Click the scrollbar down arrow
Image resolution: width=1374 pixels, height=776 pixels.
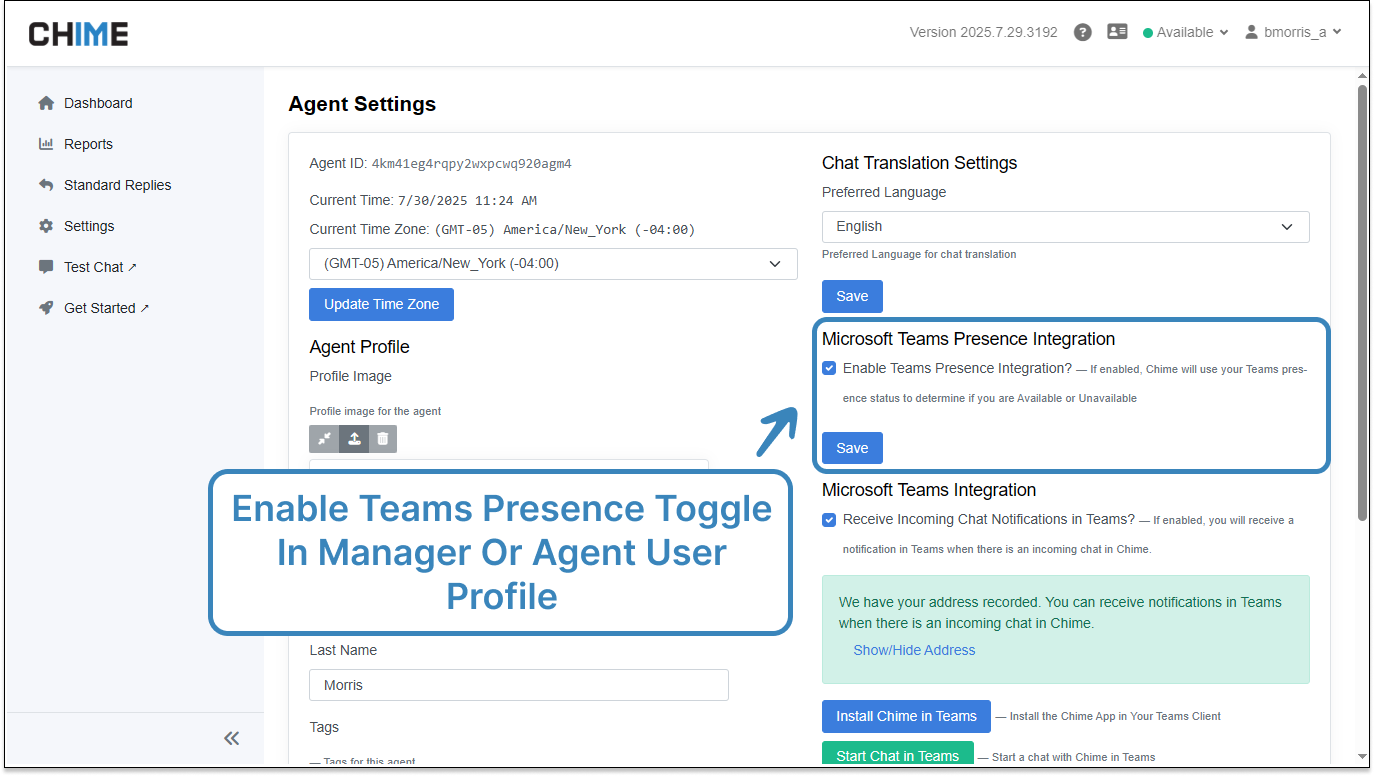(x=1362, y=756)
